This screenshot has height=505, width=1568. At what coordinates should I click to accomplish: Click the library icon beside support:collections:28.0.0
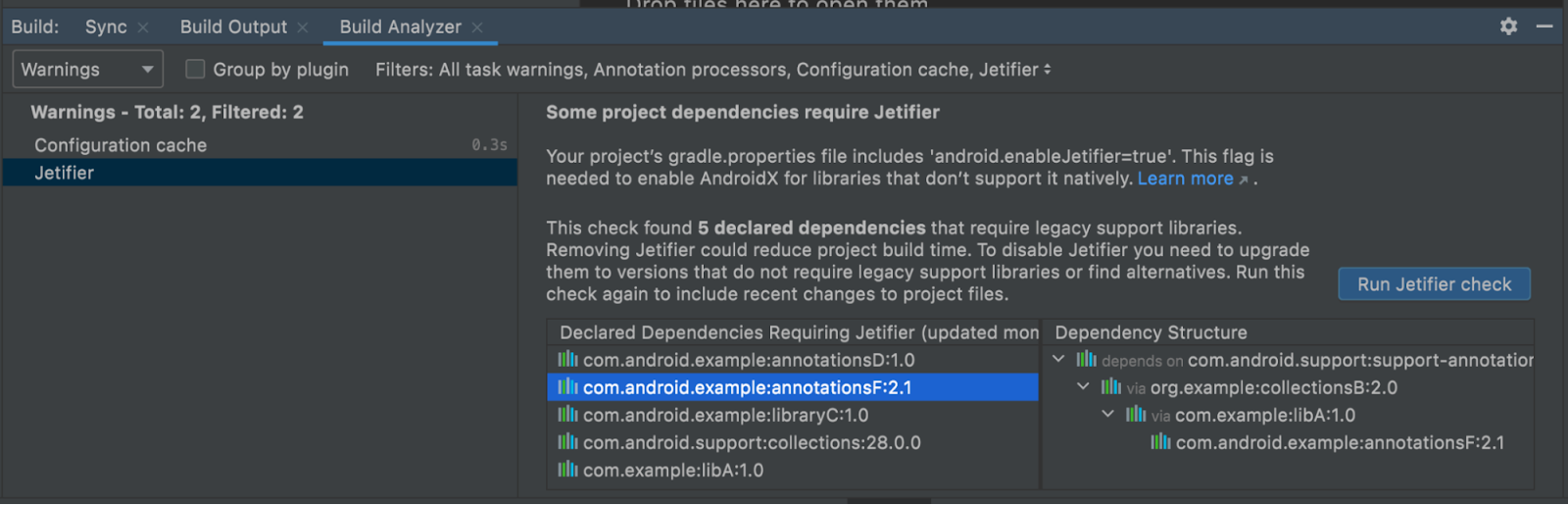pos(567,442)
